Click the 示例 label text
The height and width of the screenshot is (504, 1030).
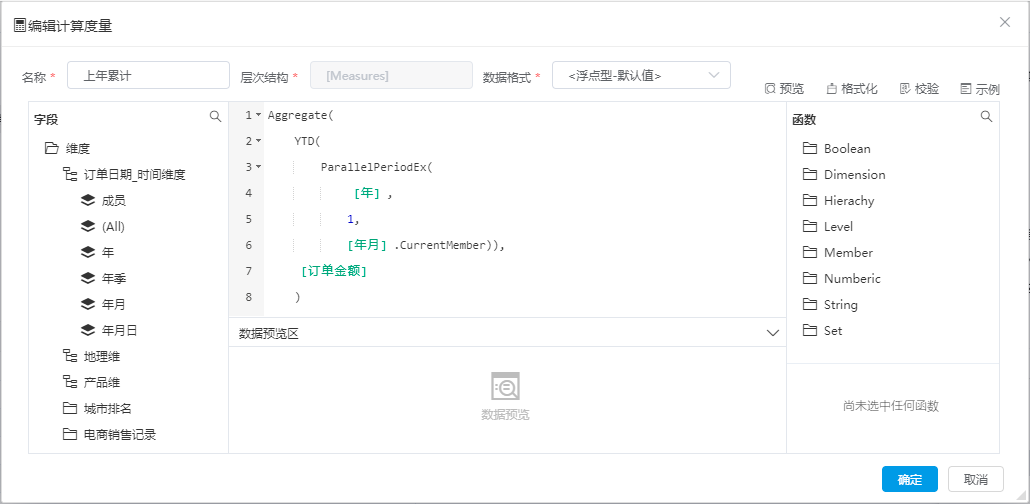tap(987, 89)
